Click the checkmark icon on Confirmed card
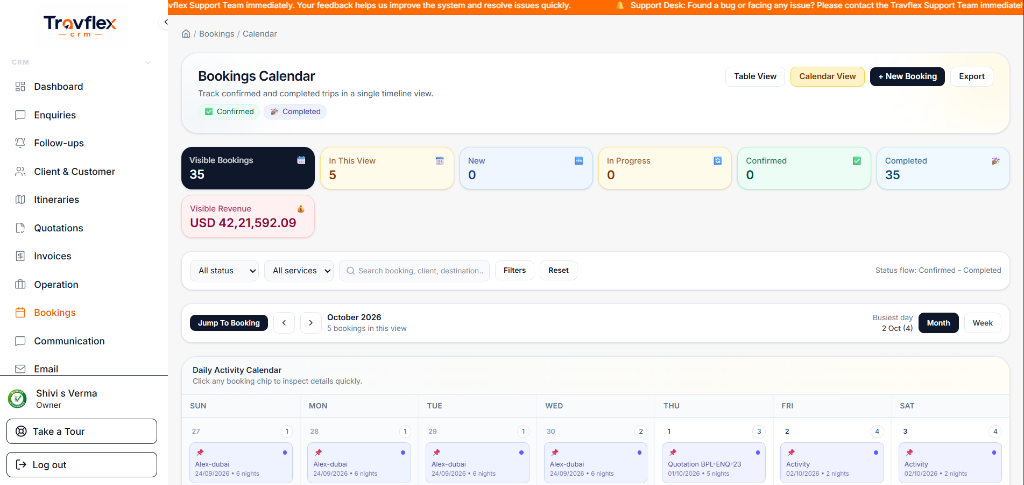The height and width of the screenshot is (485, 1024). (857, 161)
